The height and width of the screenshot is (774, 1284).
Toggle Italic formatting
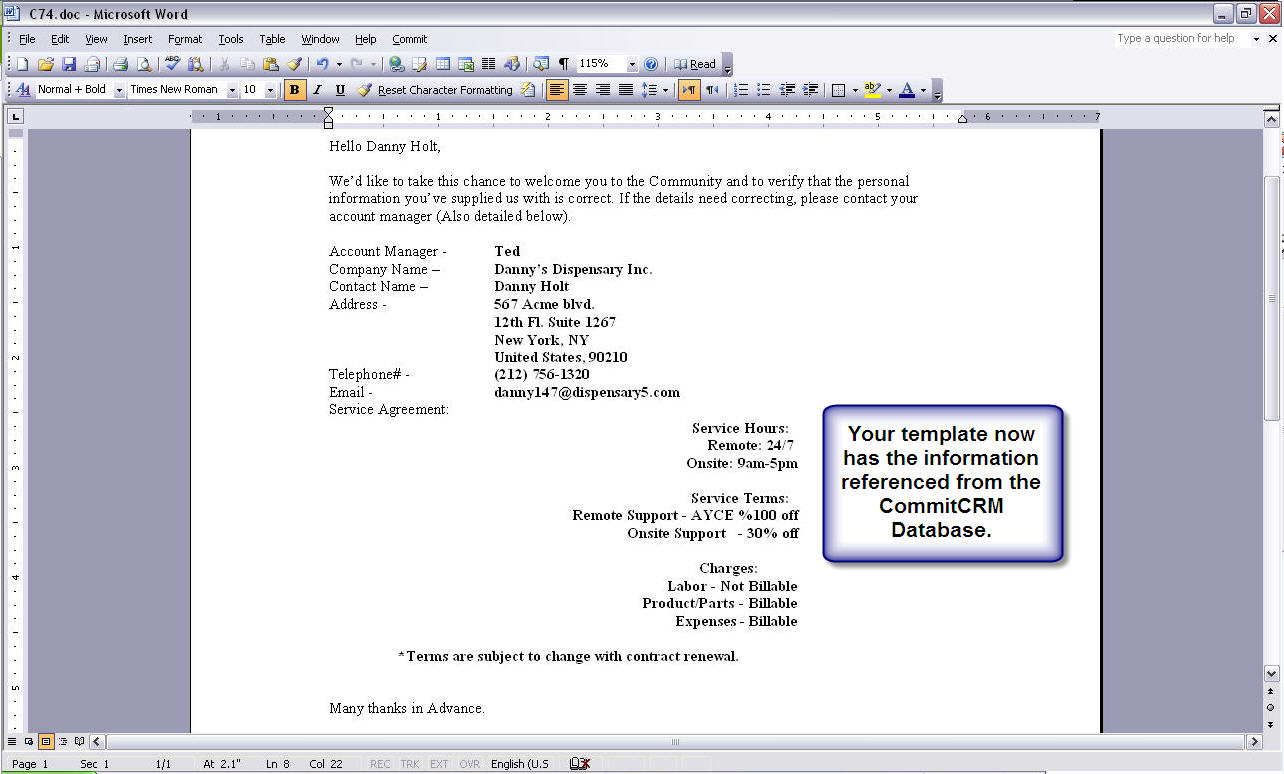click(x=317, y=90)
